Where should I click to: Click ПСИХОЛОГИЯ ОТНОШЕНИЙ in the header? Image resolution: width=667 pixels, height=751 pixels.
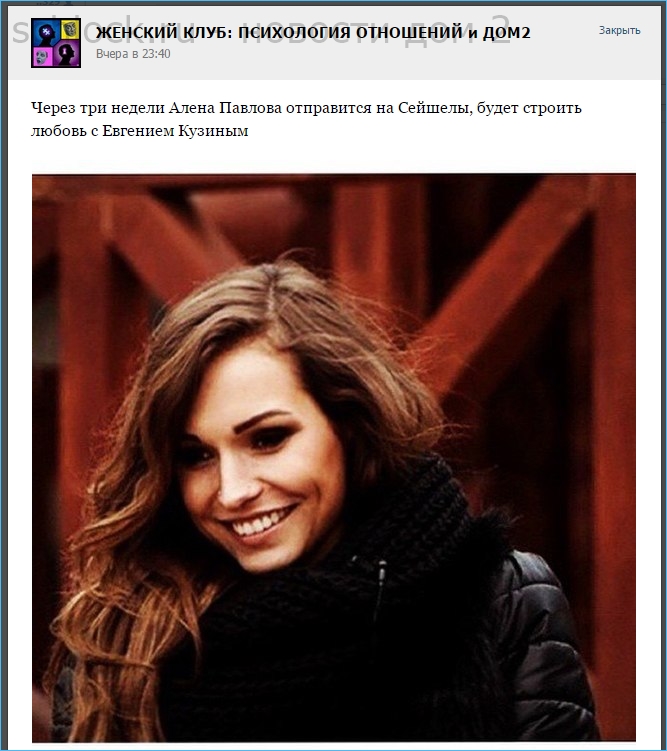[350, 33]
